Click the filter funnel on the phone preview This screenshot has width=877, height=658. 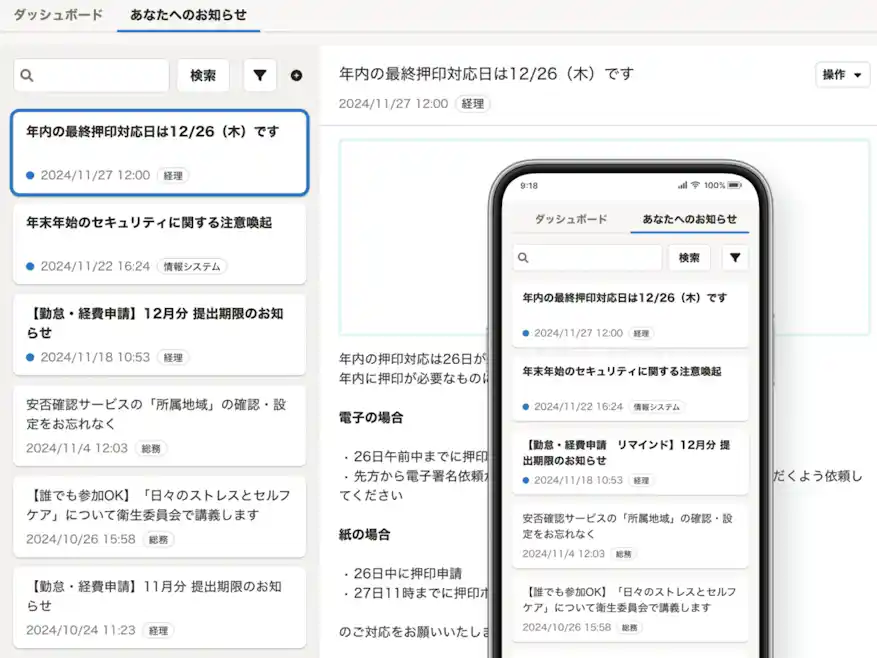735,258
